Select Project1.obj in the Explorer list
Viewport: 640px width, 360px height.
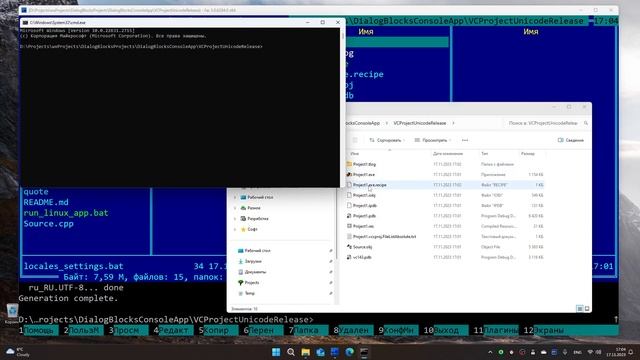click(364, 196)
